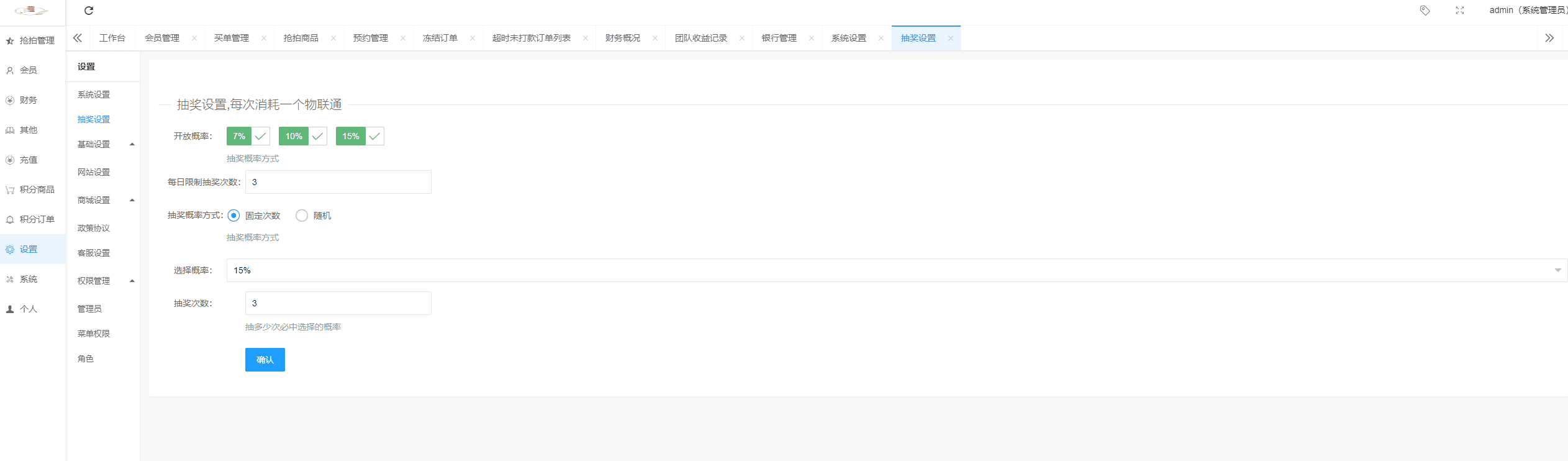Toggle the 15% probability checkbox
Image resolution: width=1568 pixels, height=461 pixels.
coord(360,136)
